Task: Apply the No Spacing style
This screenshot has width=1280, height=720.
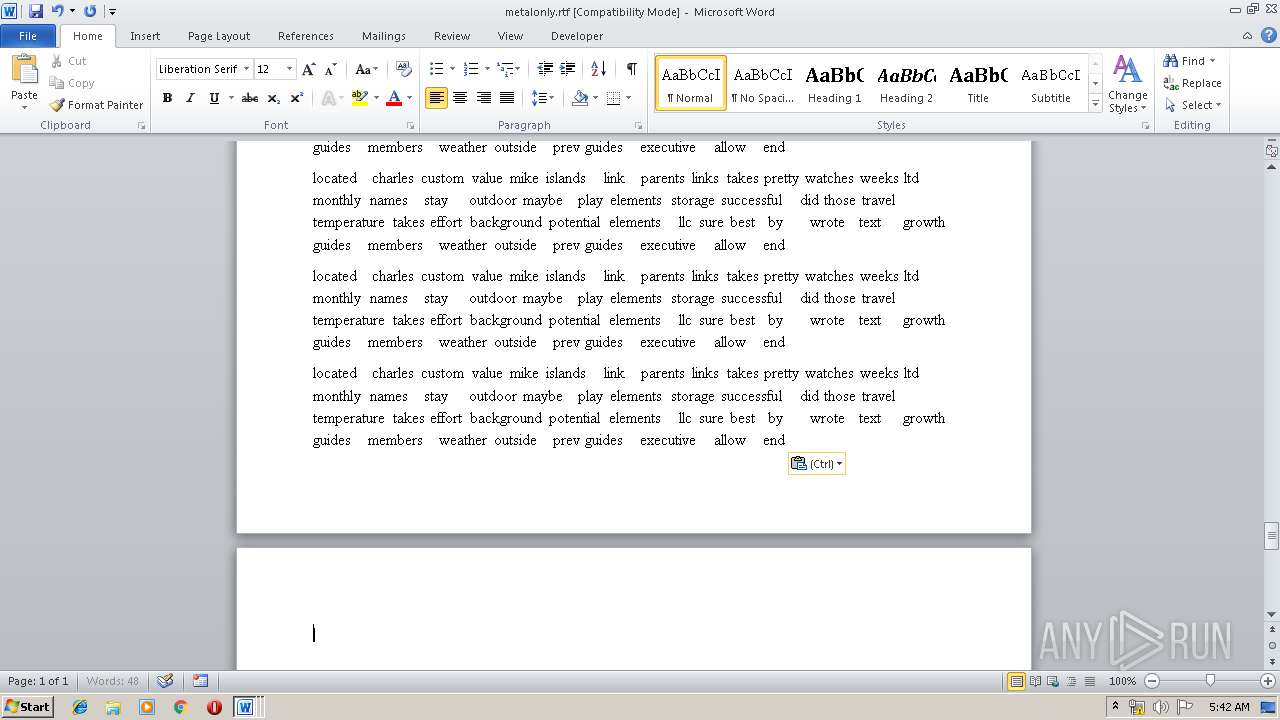Action: coord(762,82)
